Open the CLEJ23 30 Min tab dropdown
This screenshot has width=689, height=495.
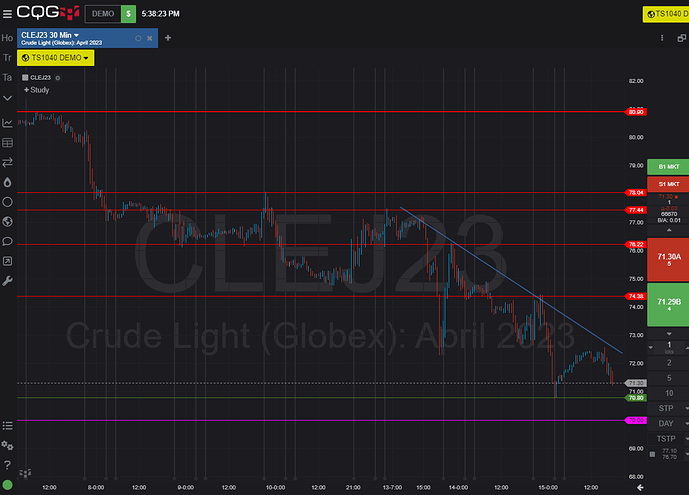tap(76, 35)
